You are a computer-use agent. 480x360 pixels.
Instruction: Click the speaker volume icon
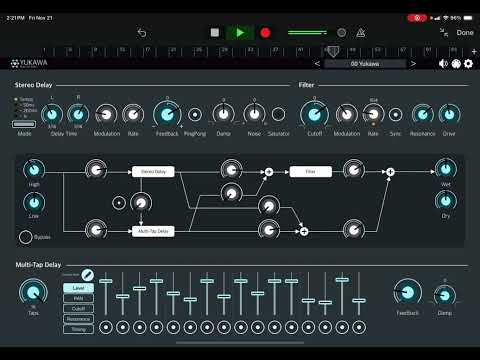(x=443, y=63)
